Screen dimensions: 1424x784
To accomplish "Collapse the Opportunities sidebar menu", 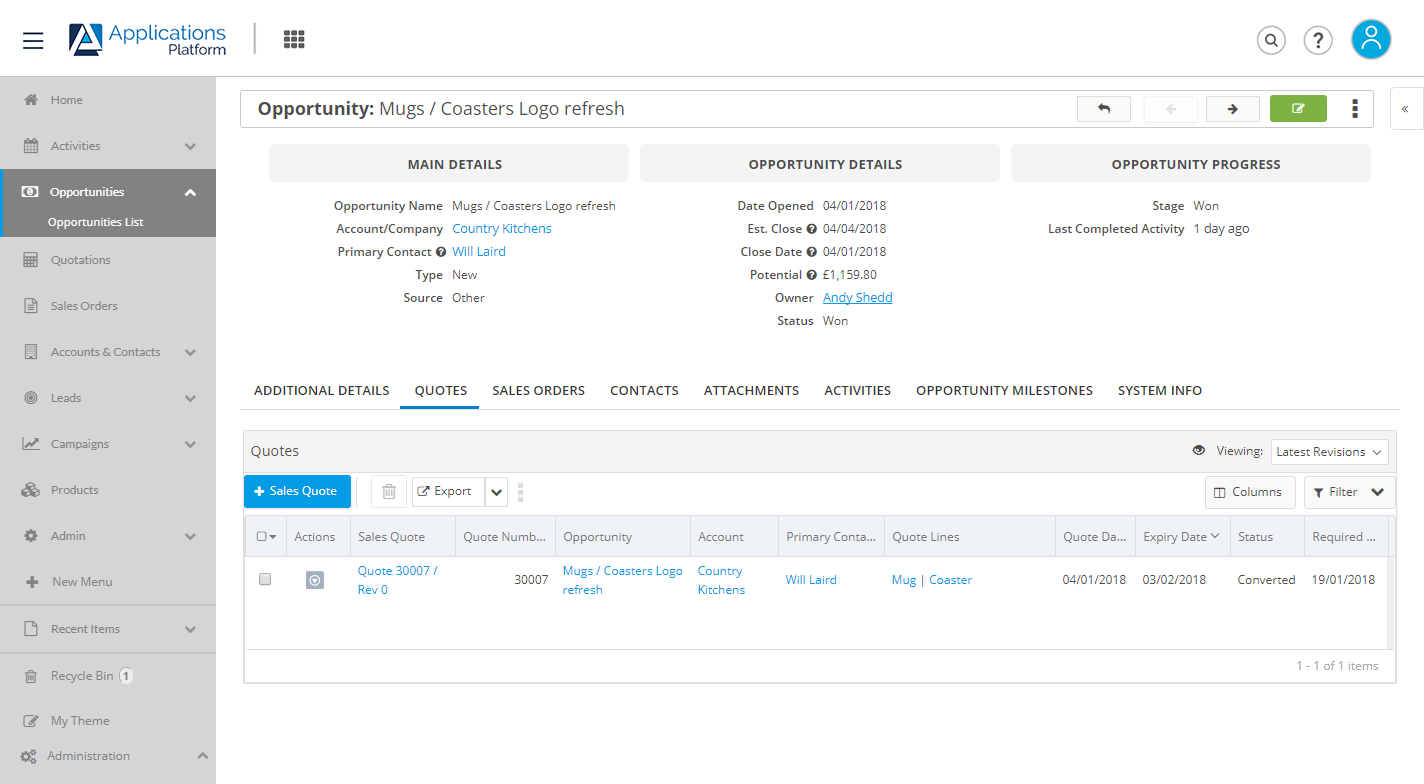I will [x=190, y=192].
